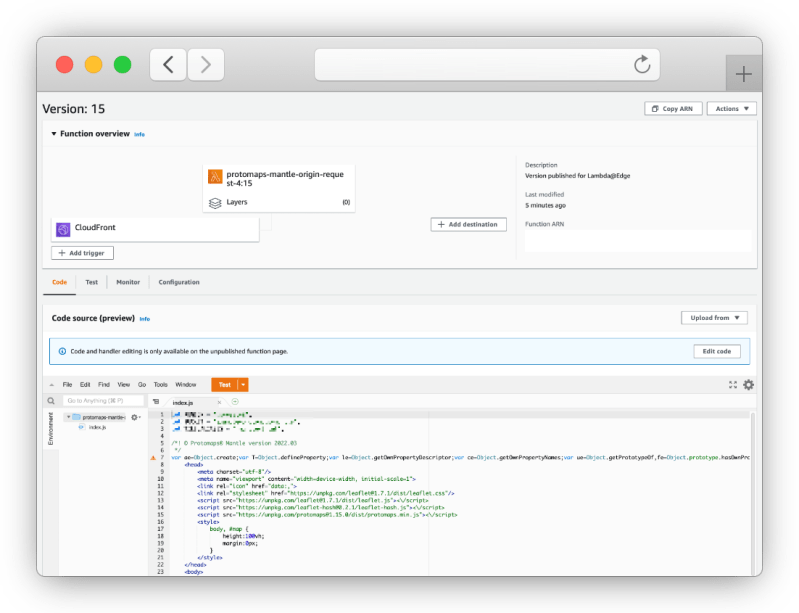799x613 pixels.
Task: Click Add destination button
Action: (468, 225)
